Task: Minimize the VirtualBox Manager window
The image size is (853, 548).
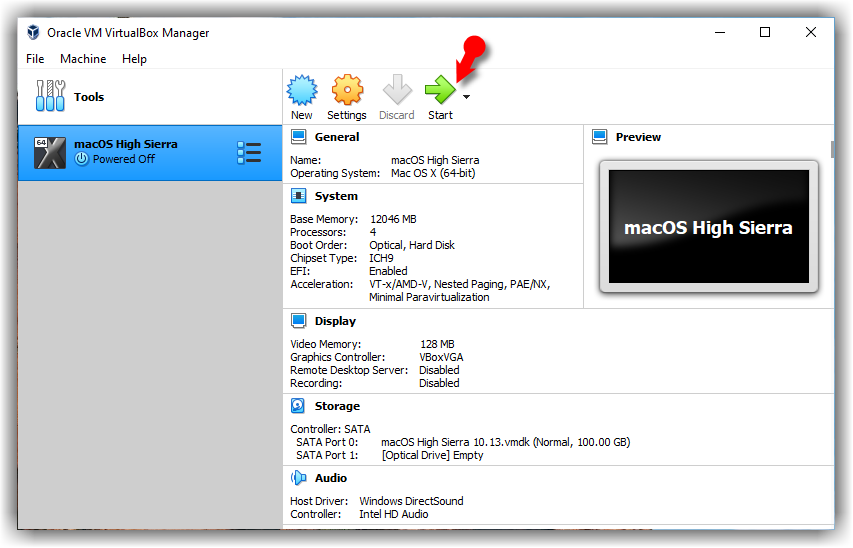Action: click(720, 32)
